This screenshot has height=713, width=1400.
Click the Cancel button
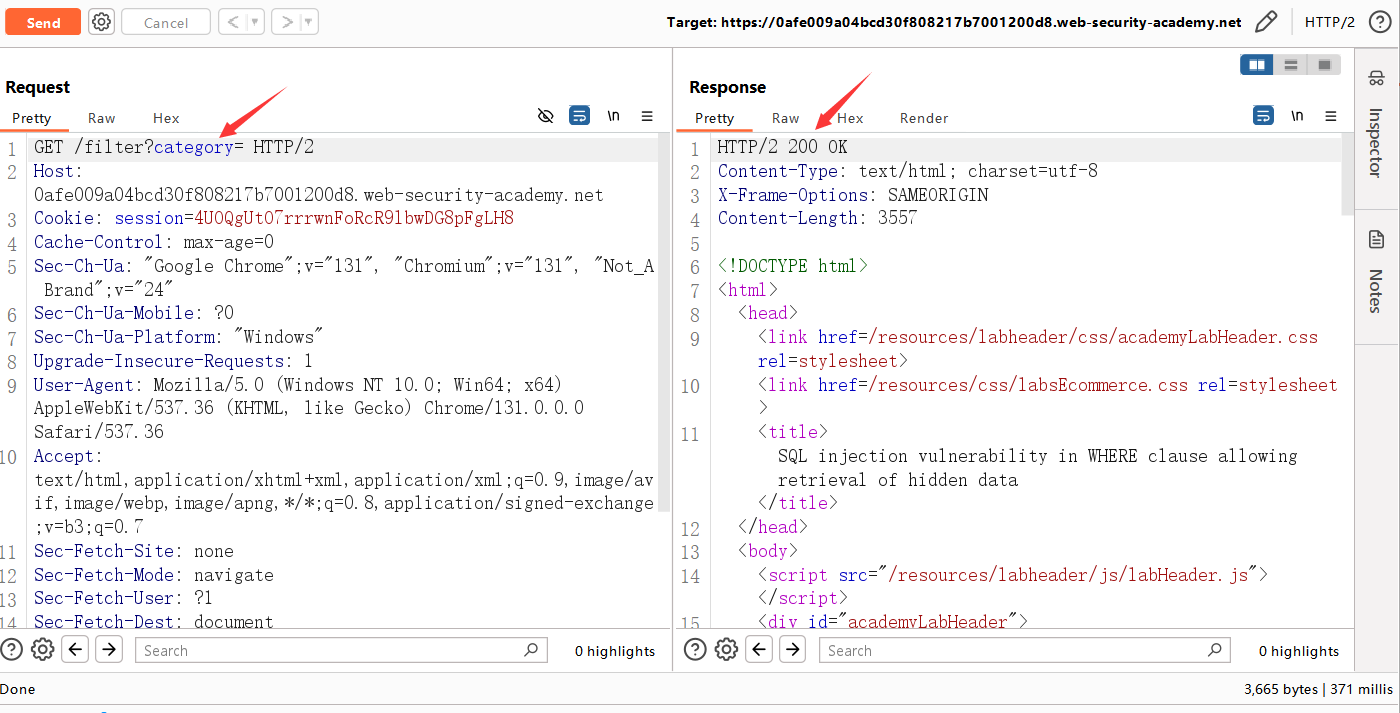pos(166,22)
